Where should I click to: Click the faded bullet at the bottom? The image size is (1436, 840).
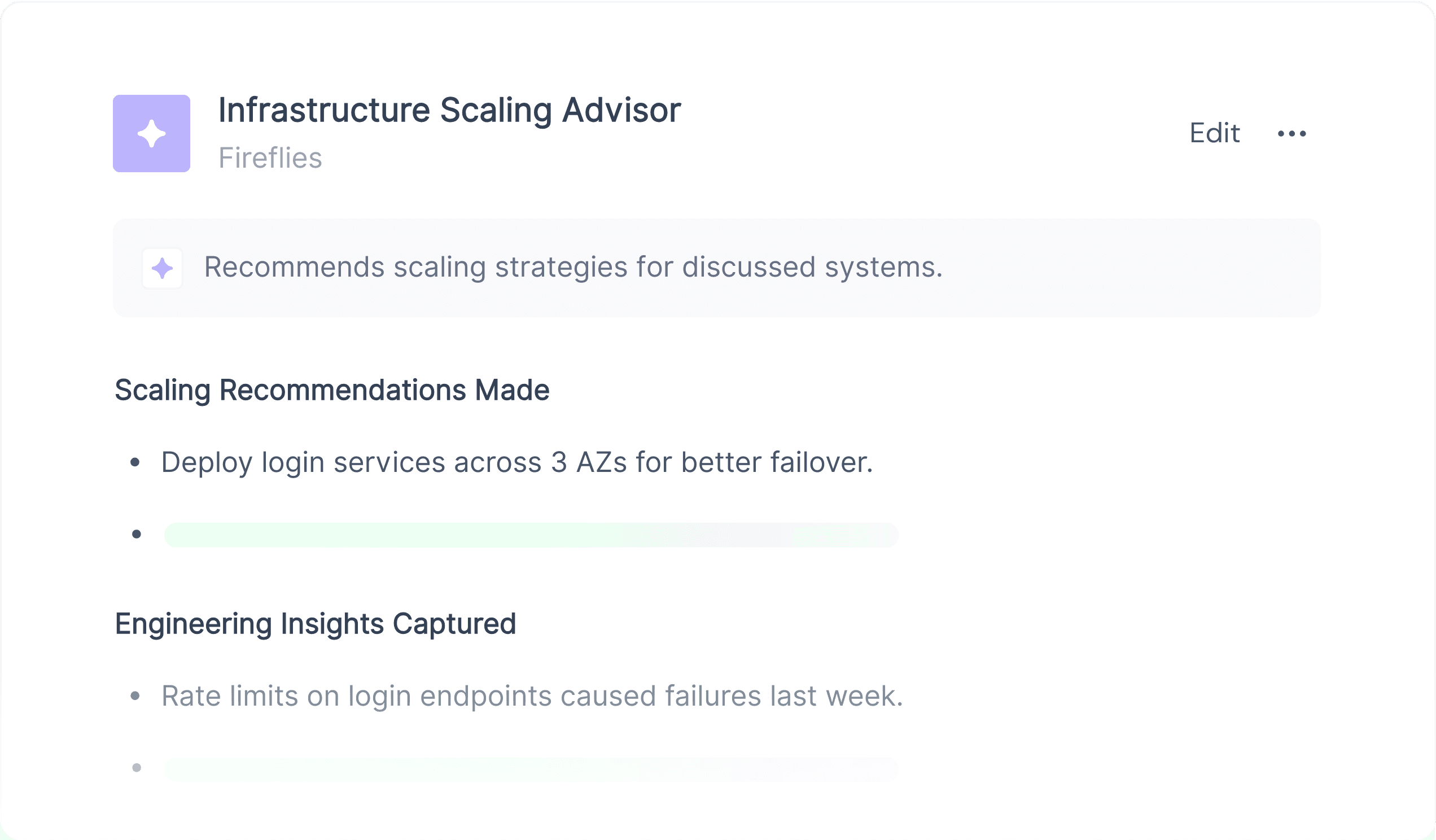136,768
